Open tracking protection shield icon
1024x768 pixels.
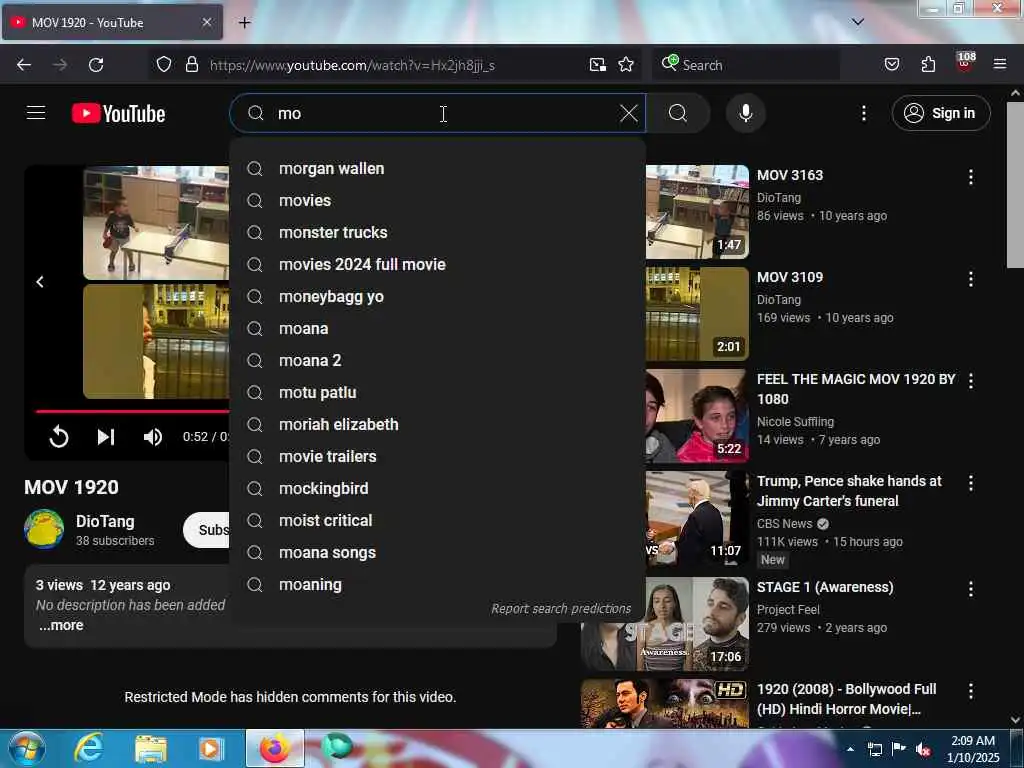pos(164,65)
